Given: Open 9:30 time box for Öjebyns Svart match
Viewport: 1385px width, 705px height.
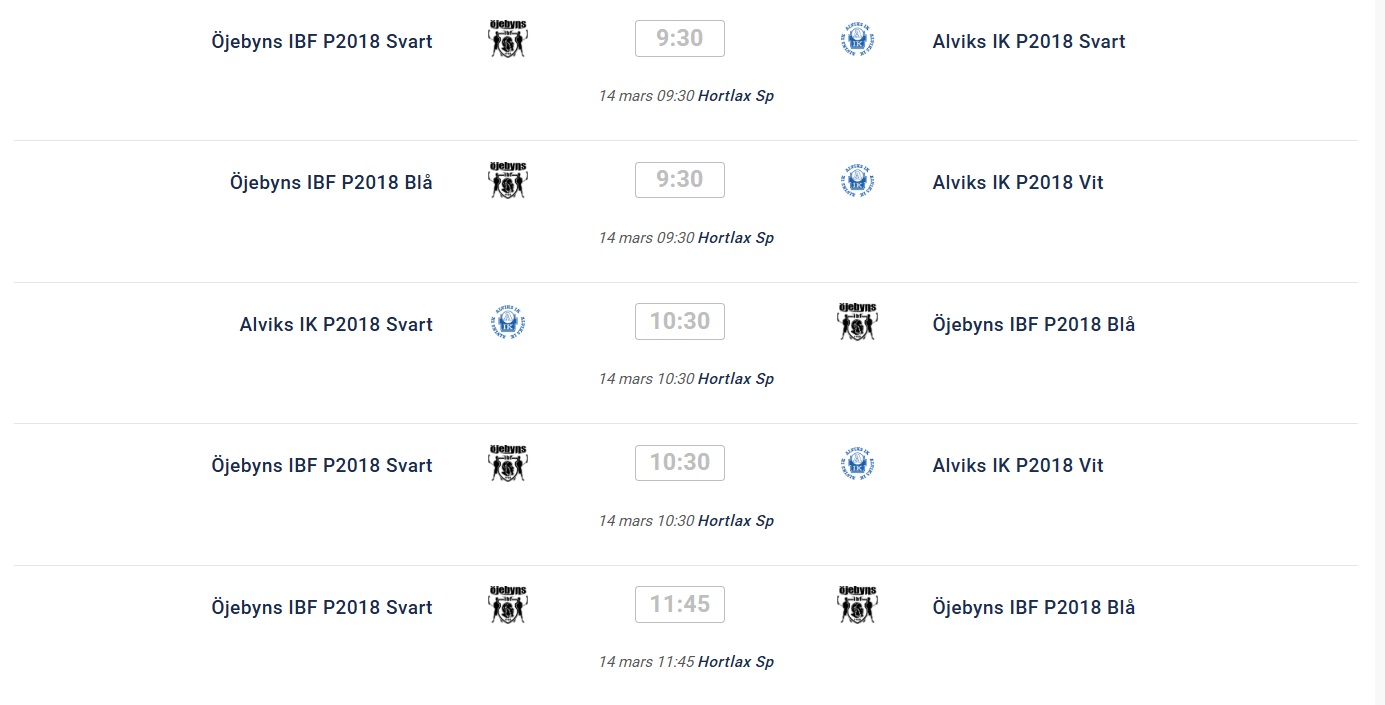Looking at the screenshot, I should point(680,39).
